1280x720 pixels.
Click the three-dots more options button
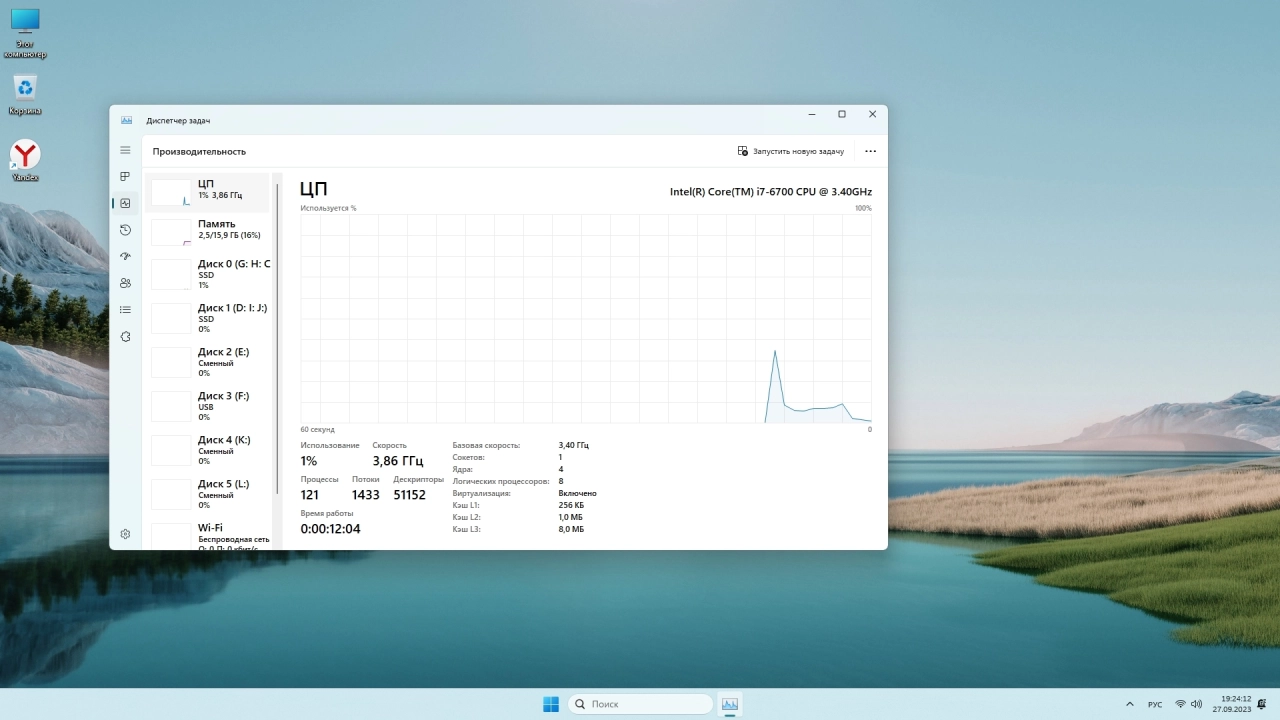[870, 151]
